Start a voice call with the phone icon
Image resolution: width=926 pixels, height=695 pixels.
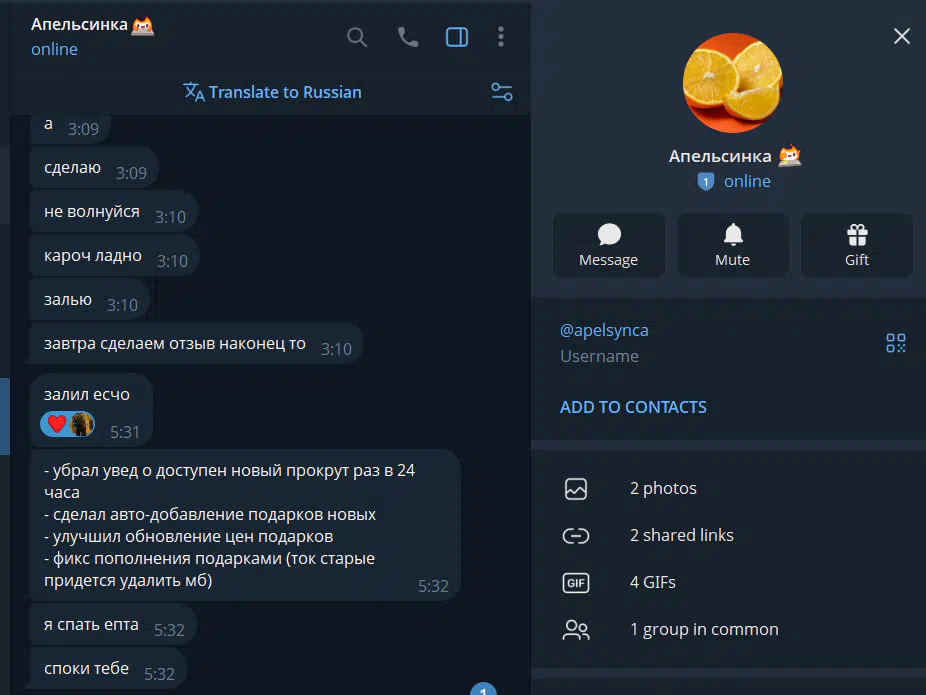pyautogui.click(x=407, y=37)
